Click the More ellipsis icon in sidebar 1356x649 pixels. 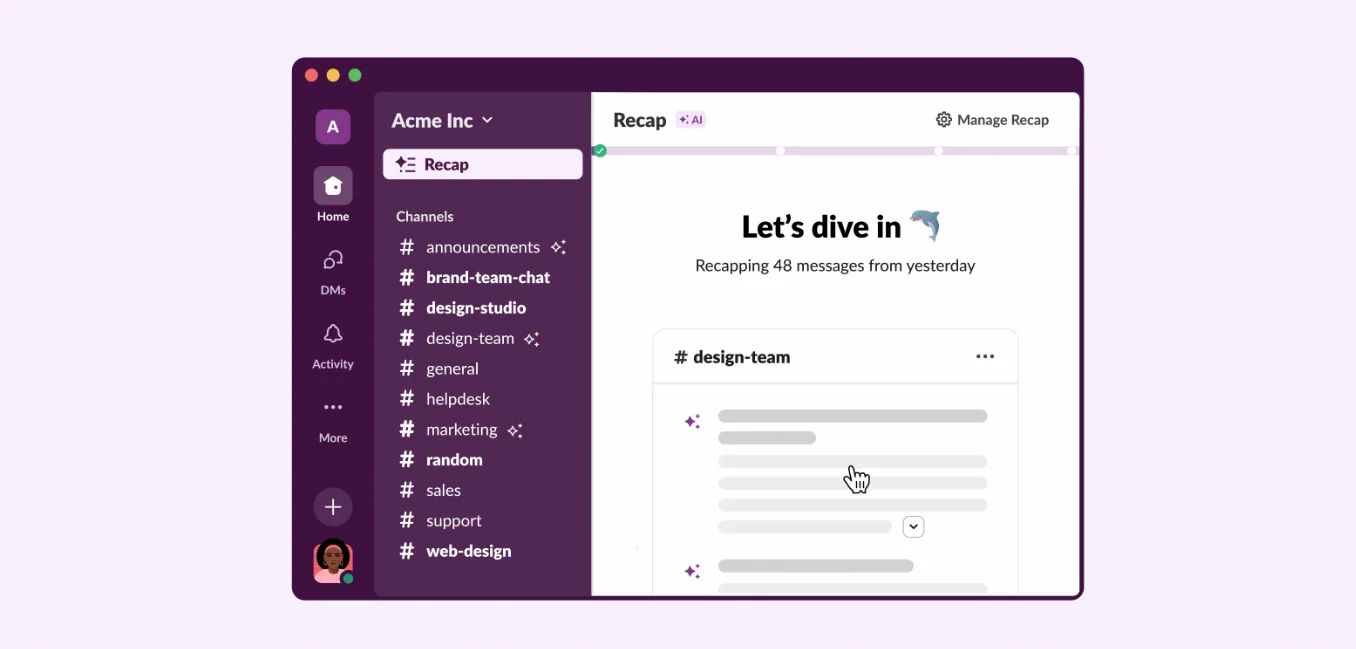pyautogui.click(x=333, y=408)
